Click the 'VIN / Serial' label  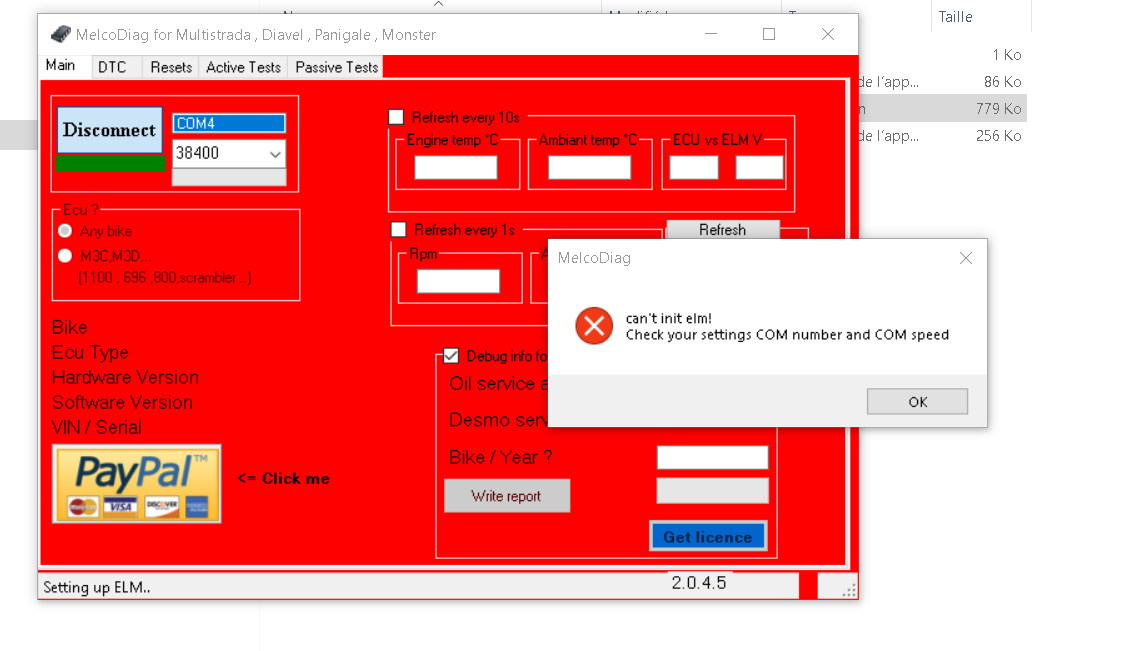97,428
